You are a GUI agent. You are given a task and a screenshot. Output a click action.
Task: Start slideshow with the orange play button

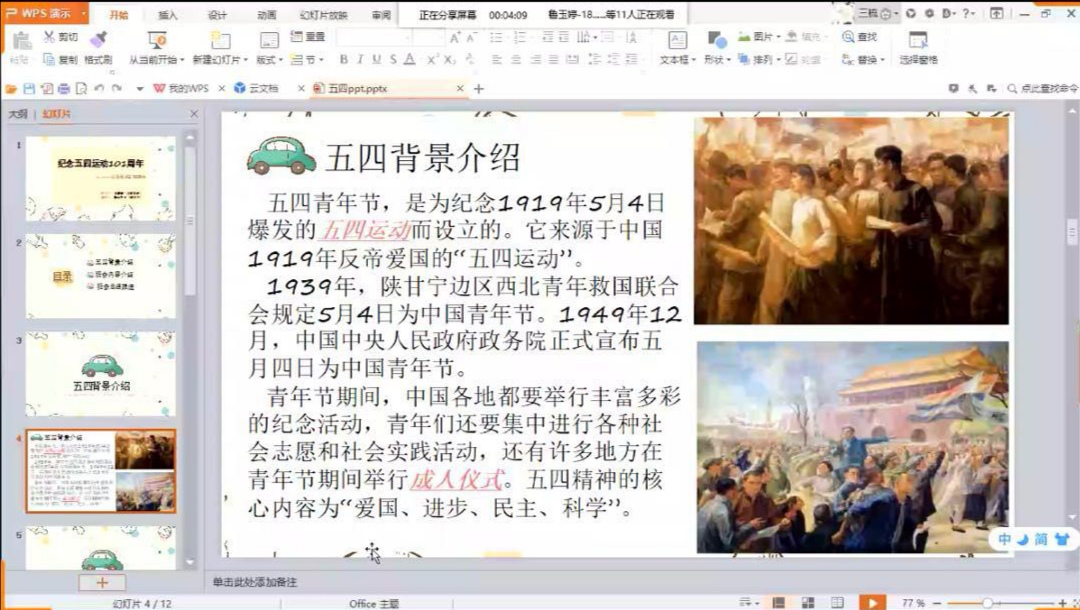click(872, 602)
